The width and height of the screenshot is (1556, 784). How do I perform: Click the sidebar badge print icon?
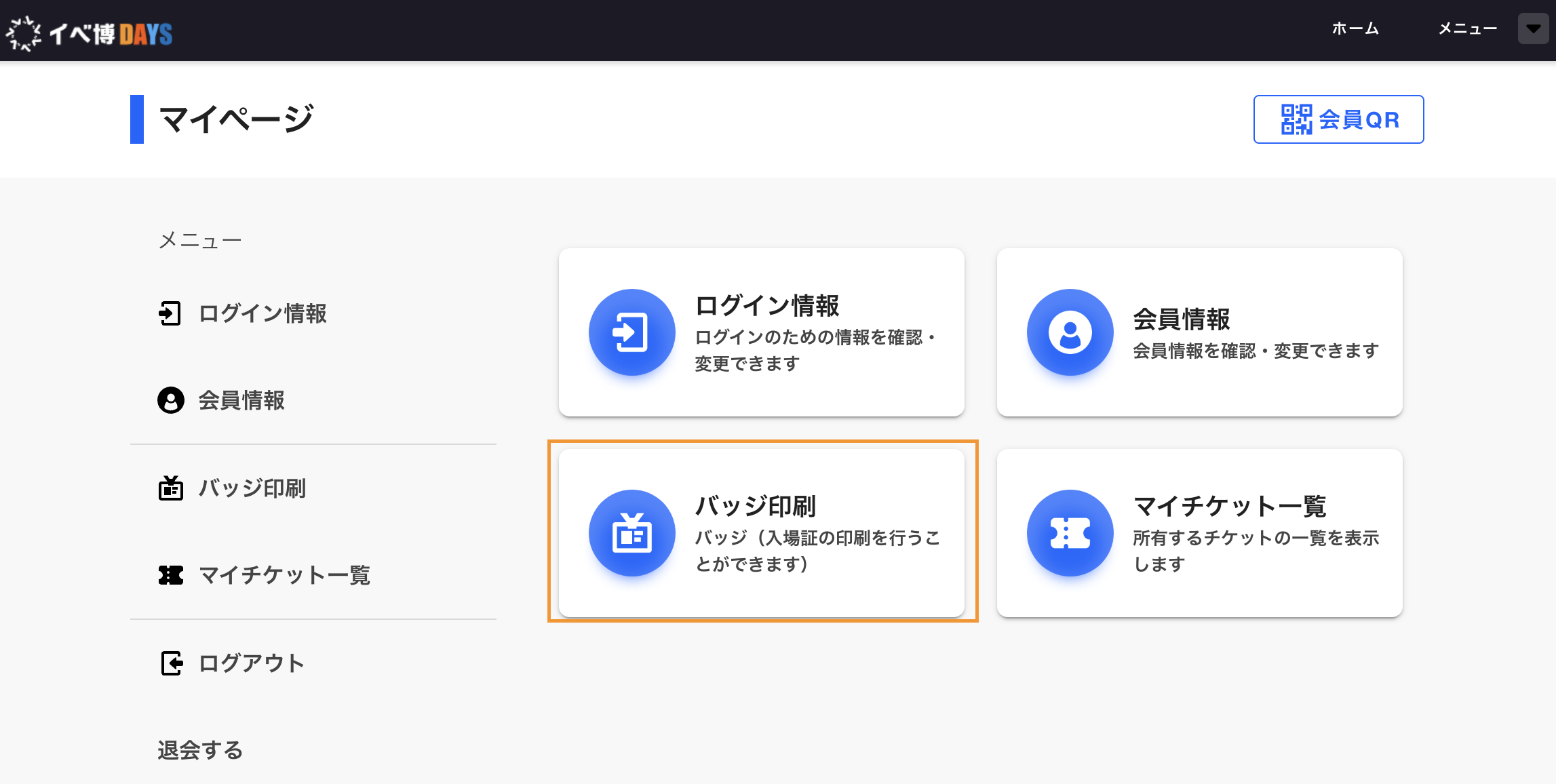click(x=171, y=488)
